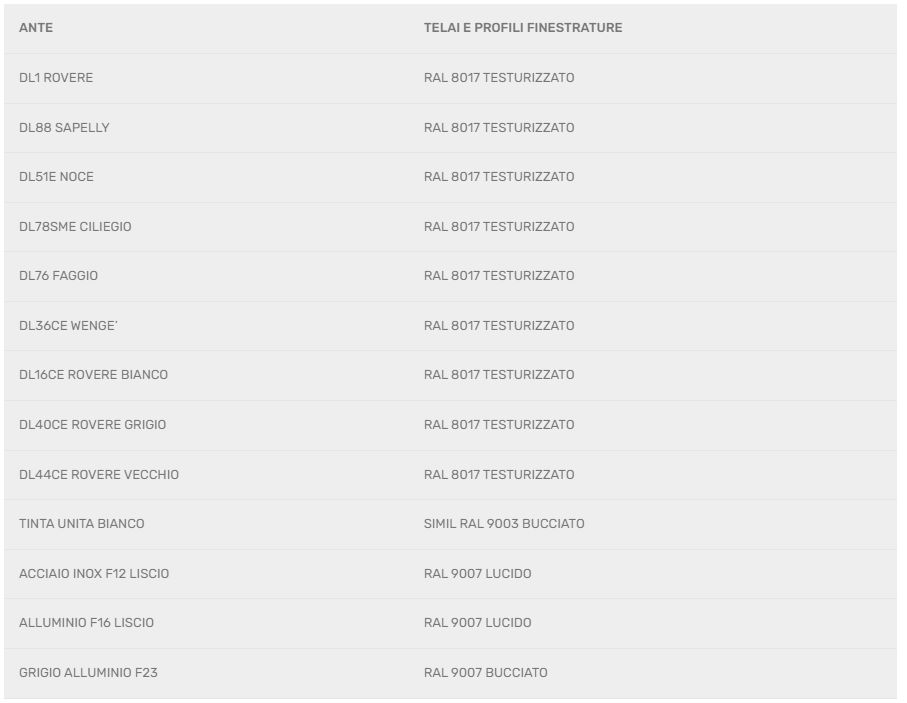Click the DL40CE ROVERE GRIGIO entry
This screenshot has width=907, height=703.
tap(92, 425)
